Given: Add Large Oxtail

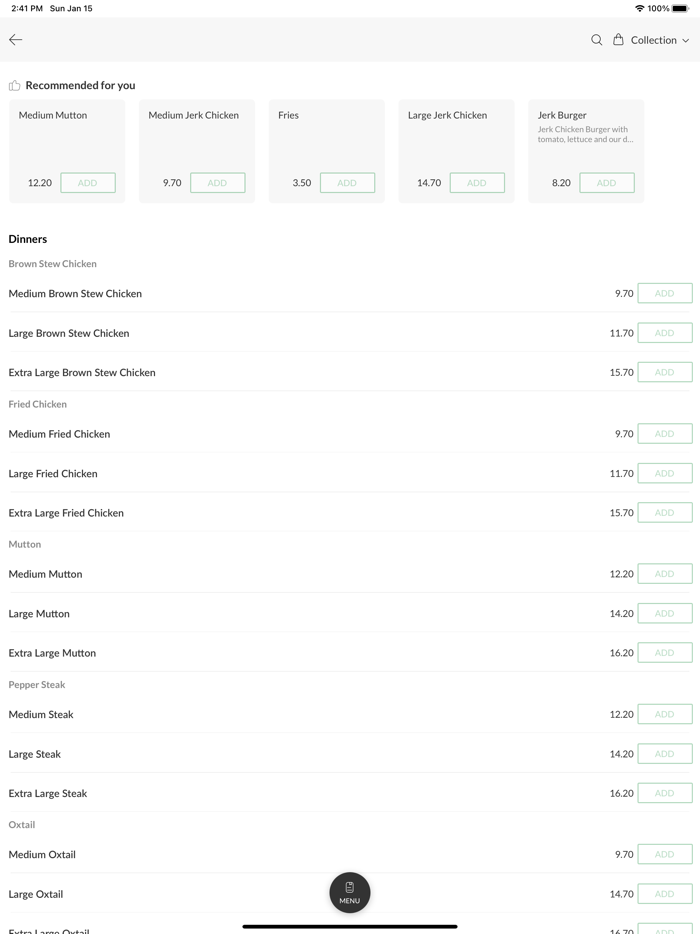Looking at the screenshot, I should coord(665,894).
